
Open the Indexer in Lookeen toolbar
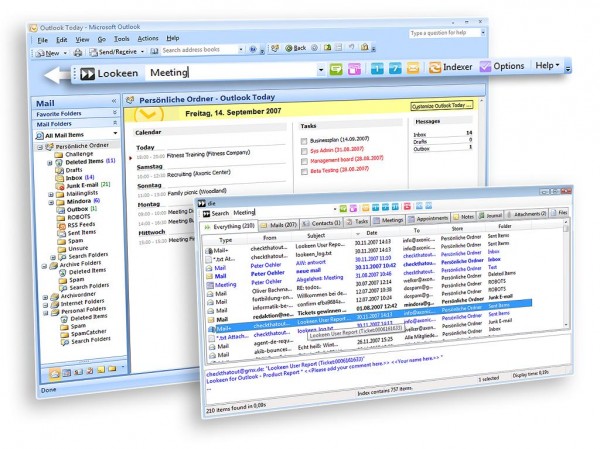click(x=450, y=67)
